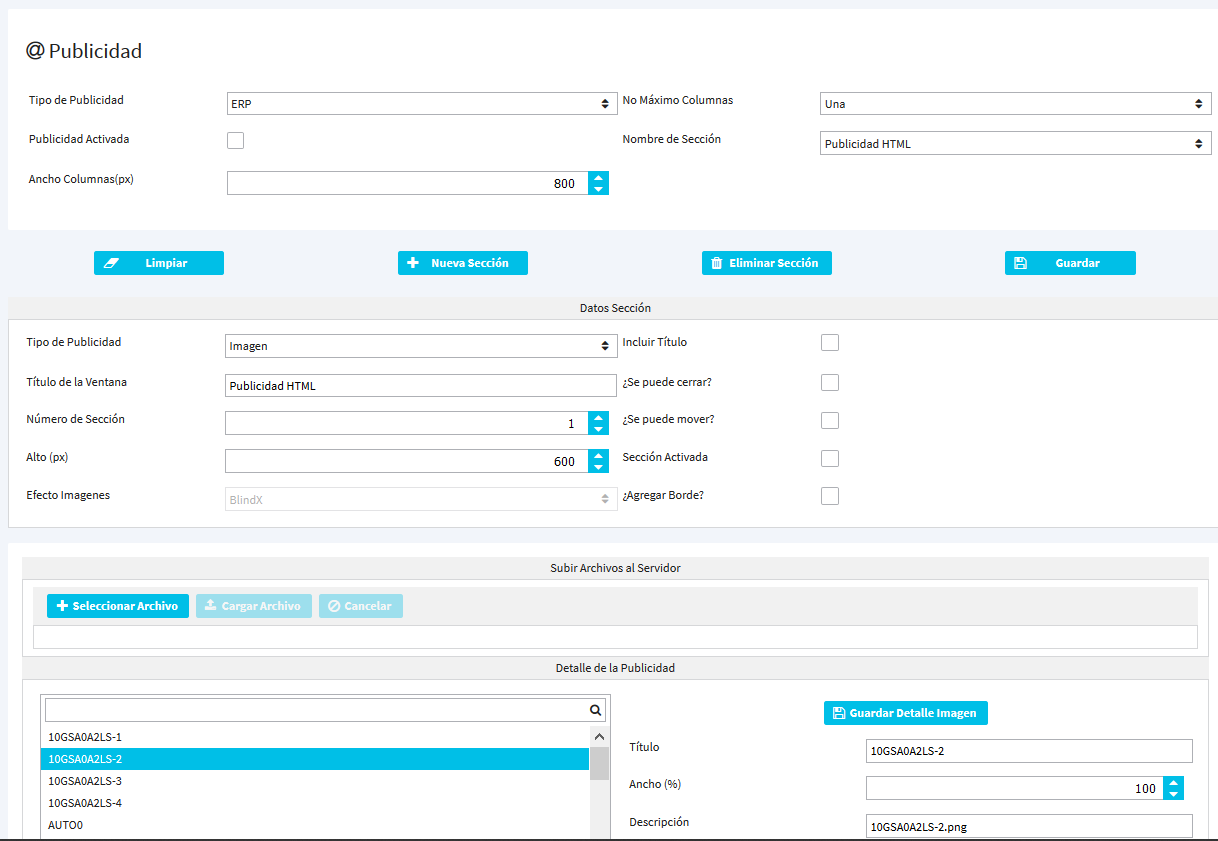Screen dimensions: 1218x841
Task: Toggle the Incluir Título checkbox
Action: point(829,343)
